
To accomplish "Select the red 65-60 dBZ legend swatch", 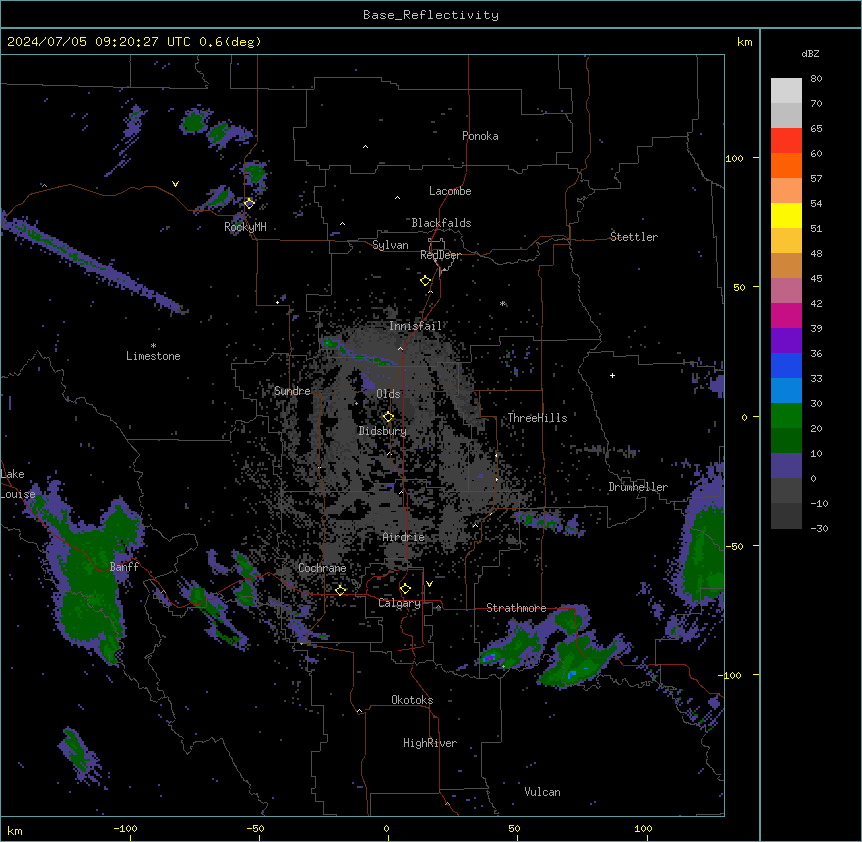I will (x=786, y=140).
